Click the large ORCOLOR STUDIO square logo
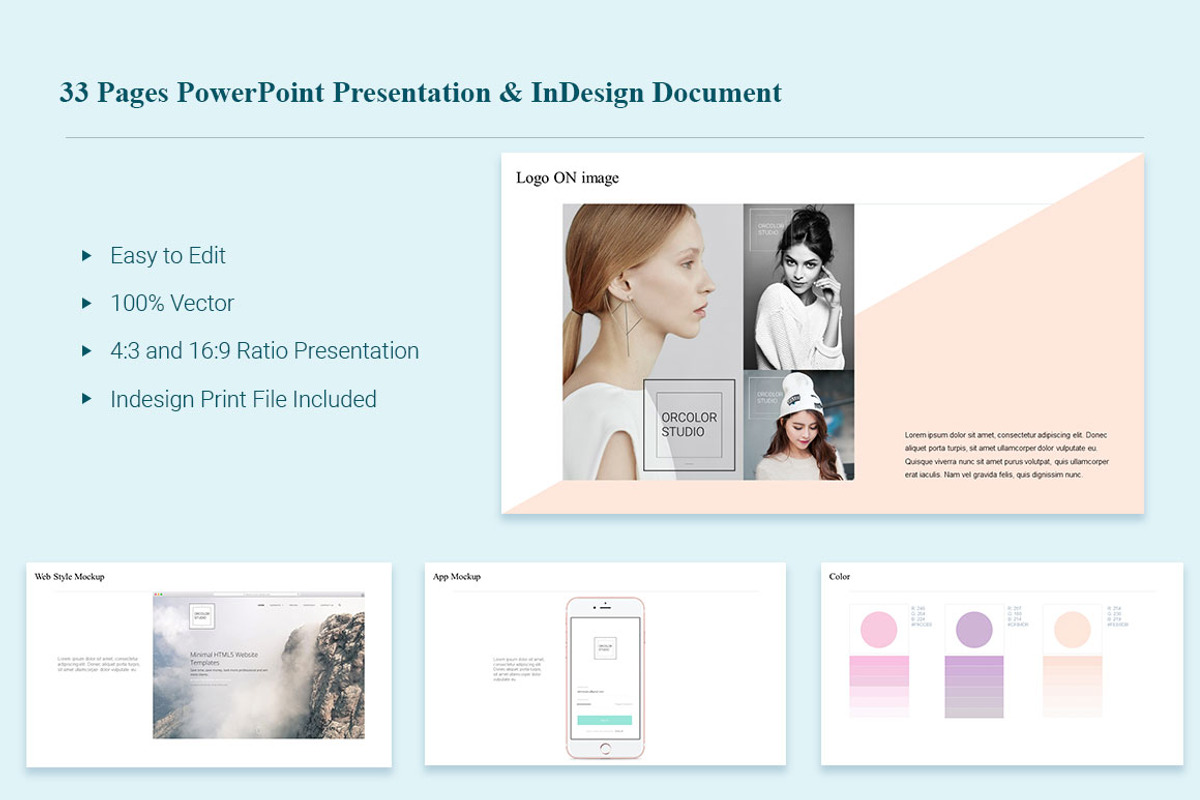 (x=689, y=425)
